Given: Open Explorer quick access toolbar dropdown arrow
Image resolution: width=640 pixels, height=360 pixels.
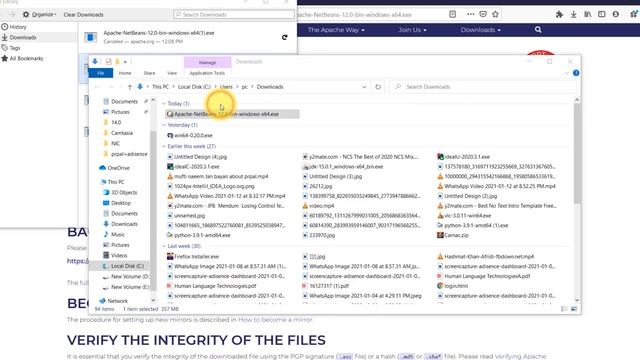Looking at the screenshot, I should point(125,62).
